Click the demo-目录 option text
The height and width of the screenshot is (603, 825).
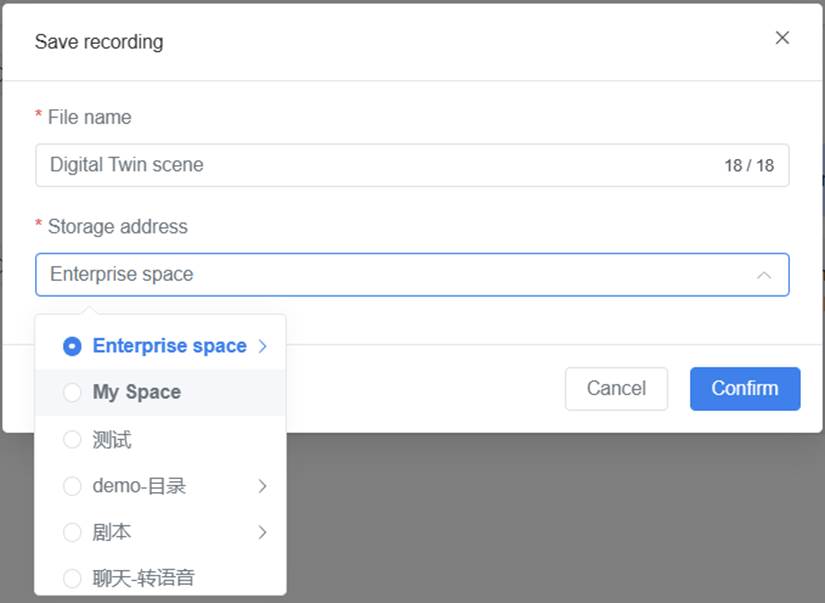139,486
